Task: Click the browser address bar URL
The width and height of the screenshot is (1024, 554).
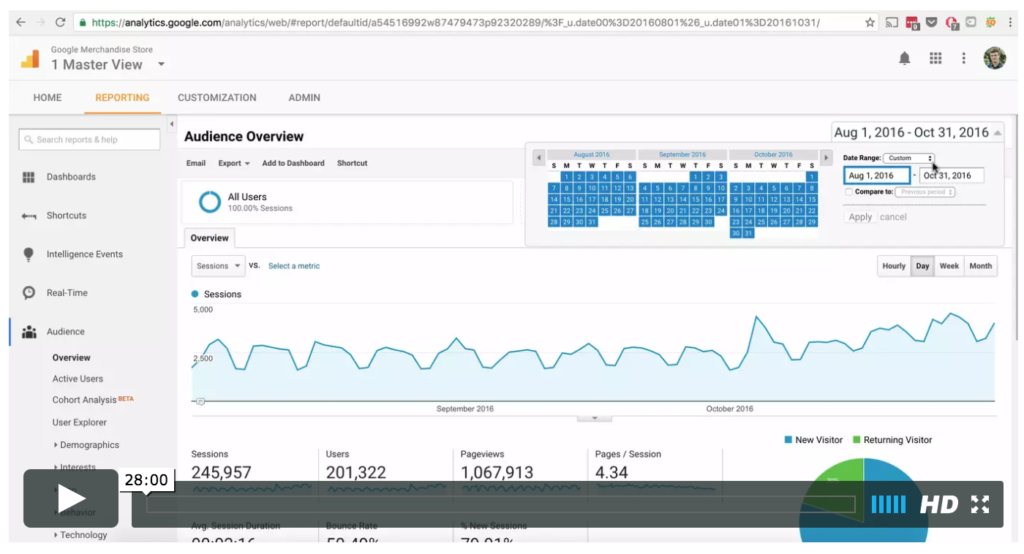Action: tap(456, 22)
